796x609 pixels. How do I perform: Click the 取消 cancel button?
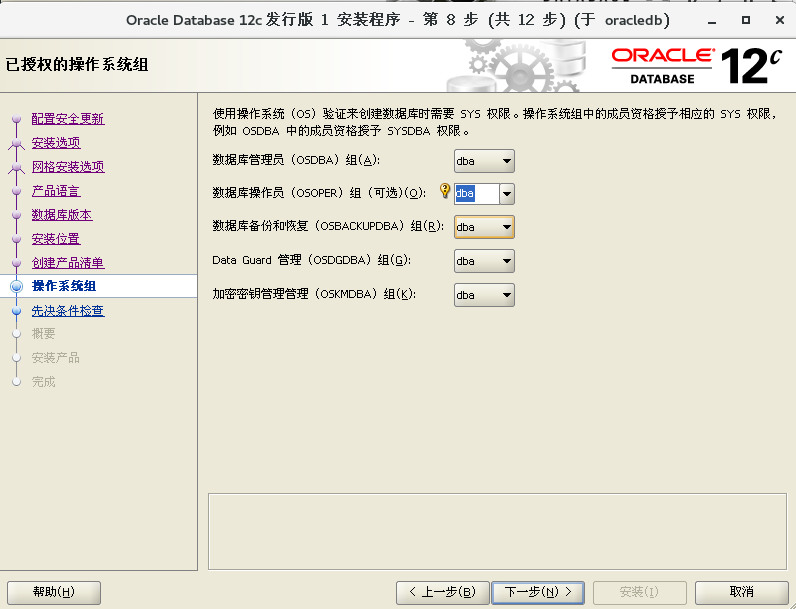(x=741, y=592)
